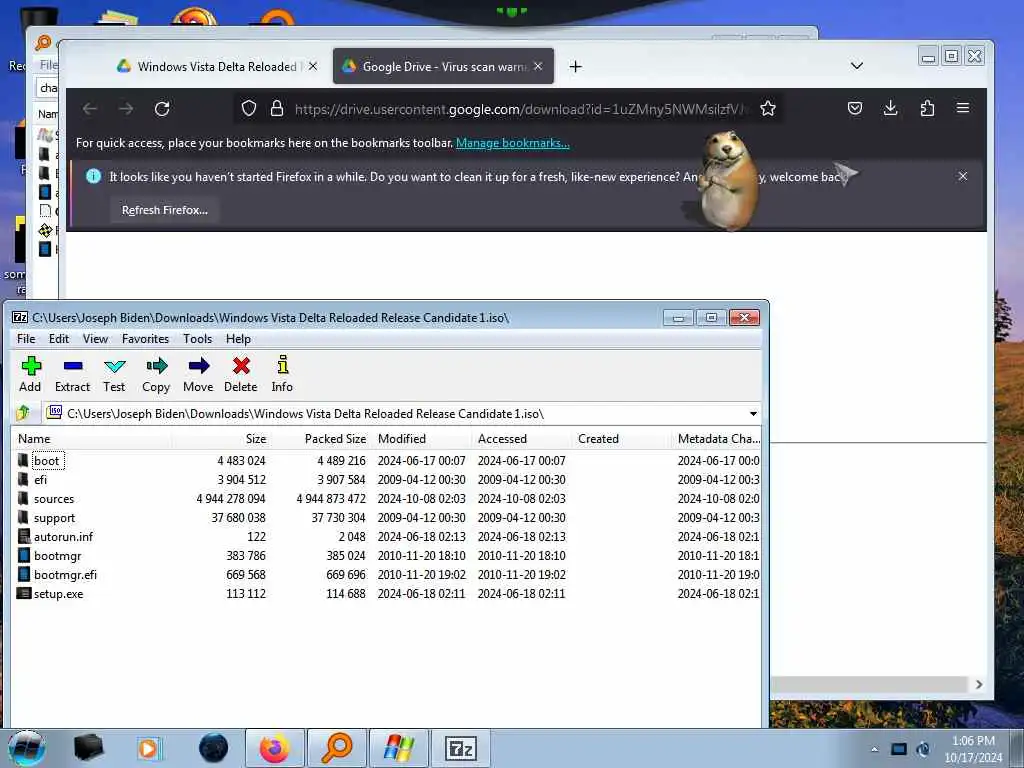Viewport: 1024px width, 768px height.
Task: Open the Favorites menu
Action: 146,338
